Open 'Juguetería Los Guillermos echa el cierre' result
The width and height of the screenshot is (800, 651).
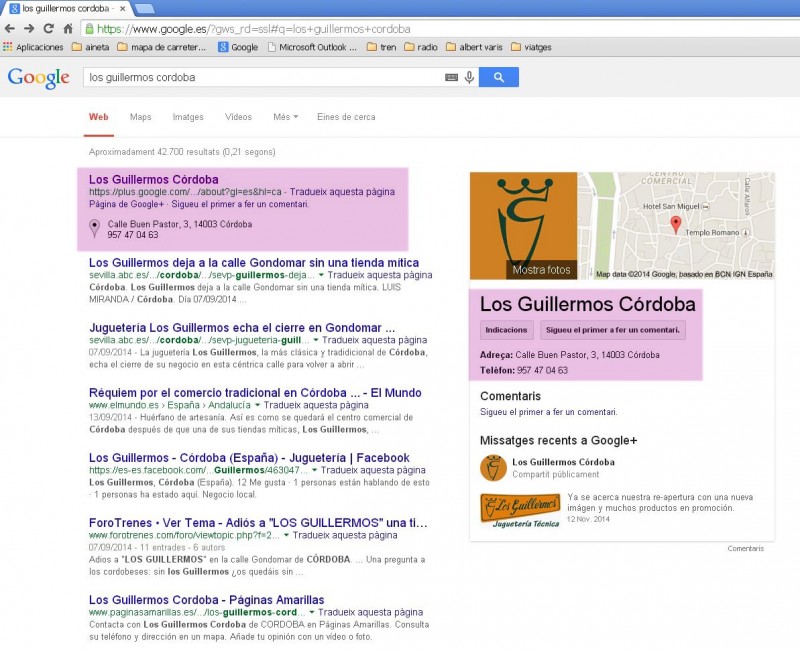242,328
